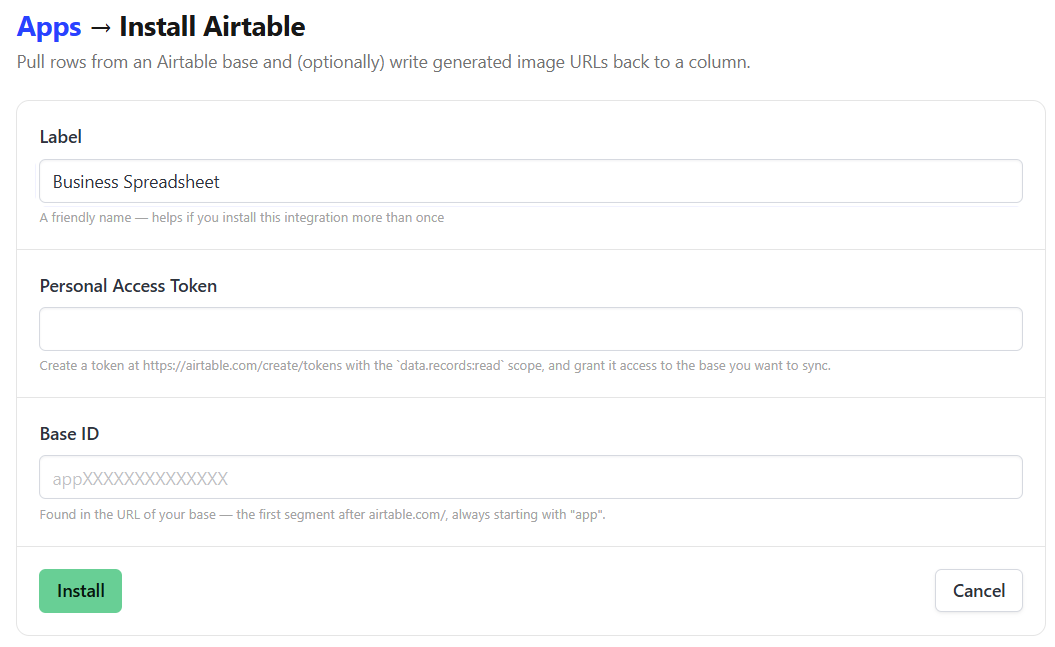The image size is (1055, 647).
Task: Focus the Base ID input field
Action: pyautogui.click(x=531, y=478)
